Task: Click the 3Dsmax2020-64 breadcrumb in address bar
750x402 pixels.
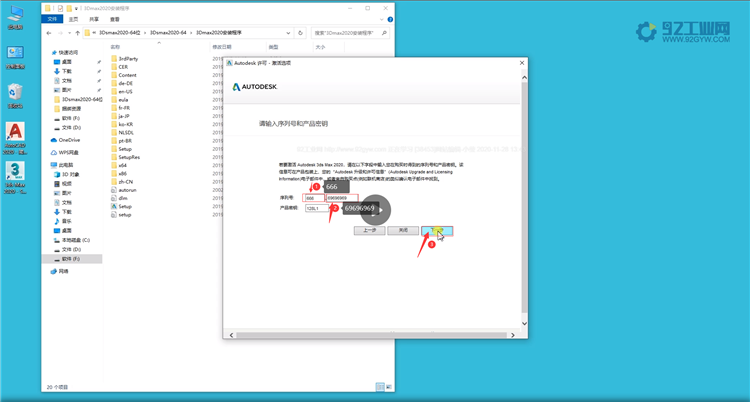Action: pos(167,33)
